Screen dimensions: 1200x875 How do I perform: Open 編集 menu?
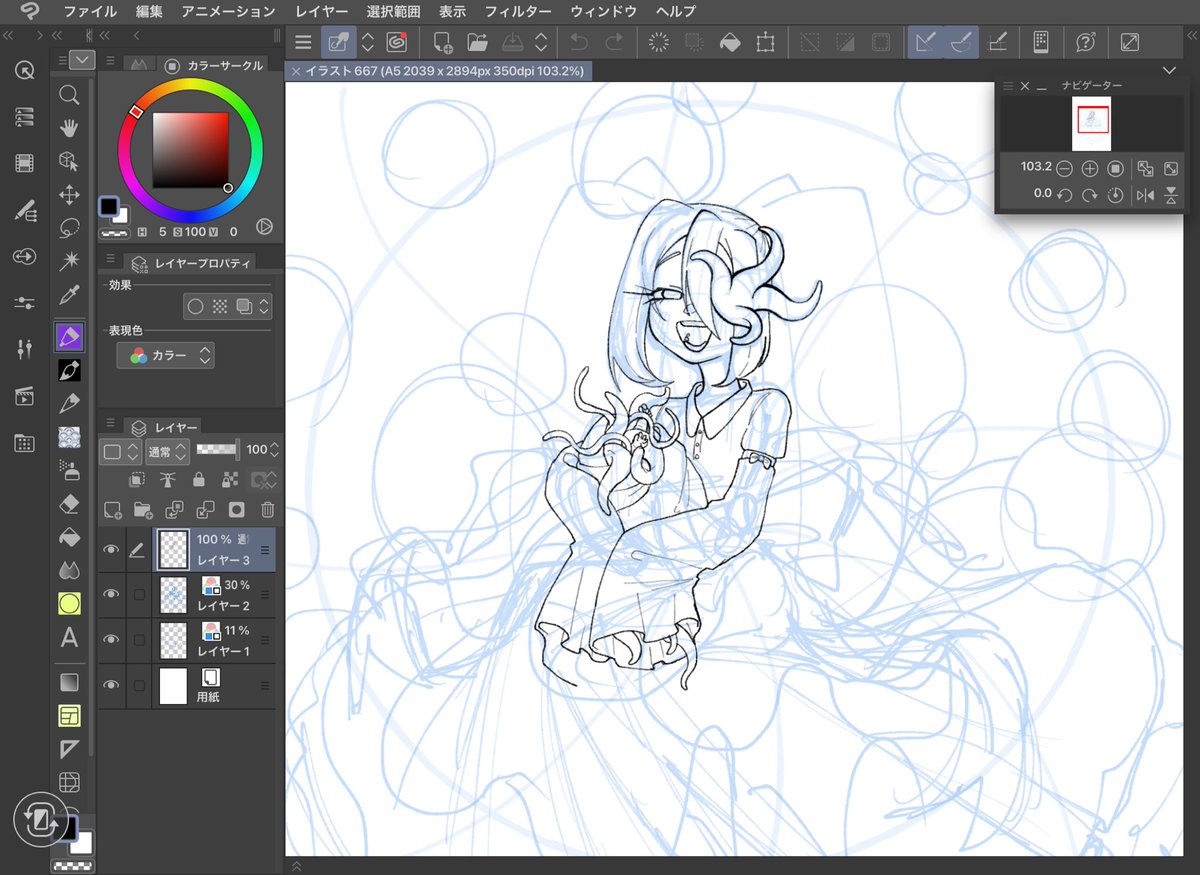pos(149,12)
